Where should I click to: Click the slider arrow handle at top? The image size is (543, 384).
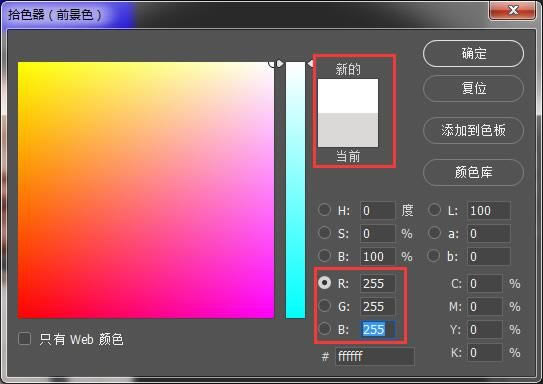[x=280, y=64]
